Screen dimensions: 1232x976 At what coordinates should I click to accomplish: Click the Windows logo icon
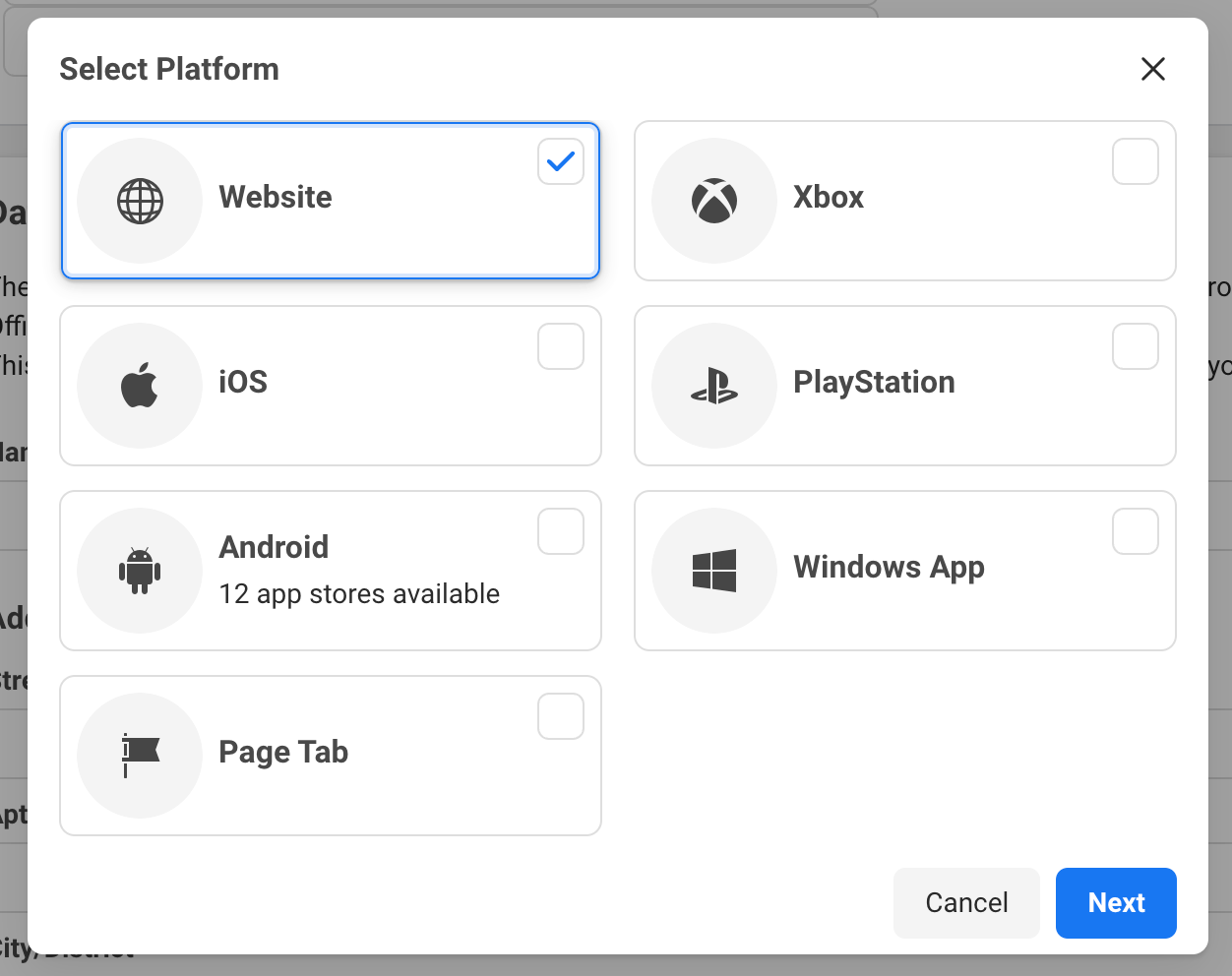(x=714, y=571)
